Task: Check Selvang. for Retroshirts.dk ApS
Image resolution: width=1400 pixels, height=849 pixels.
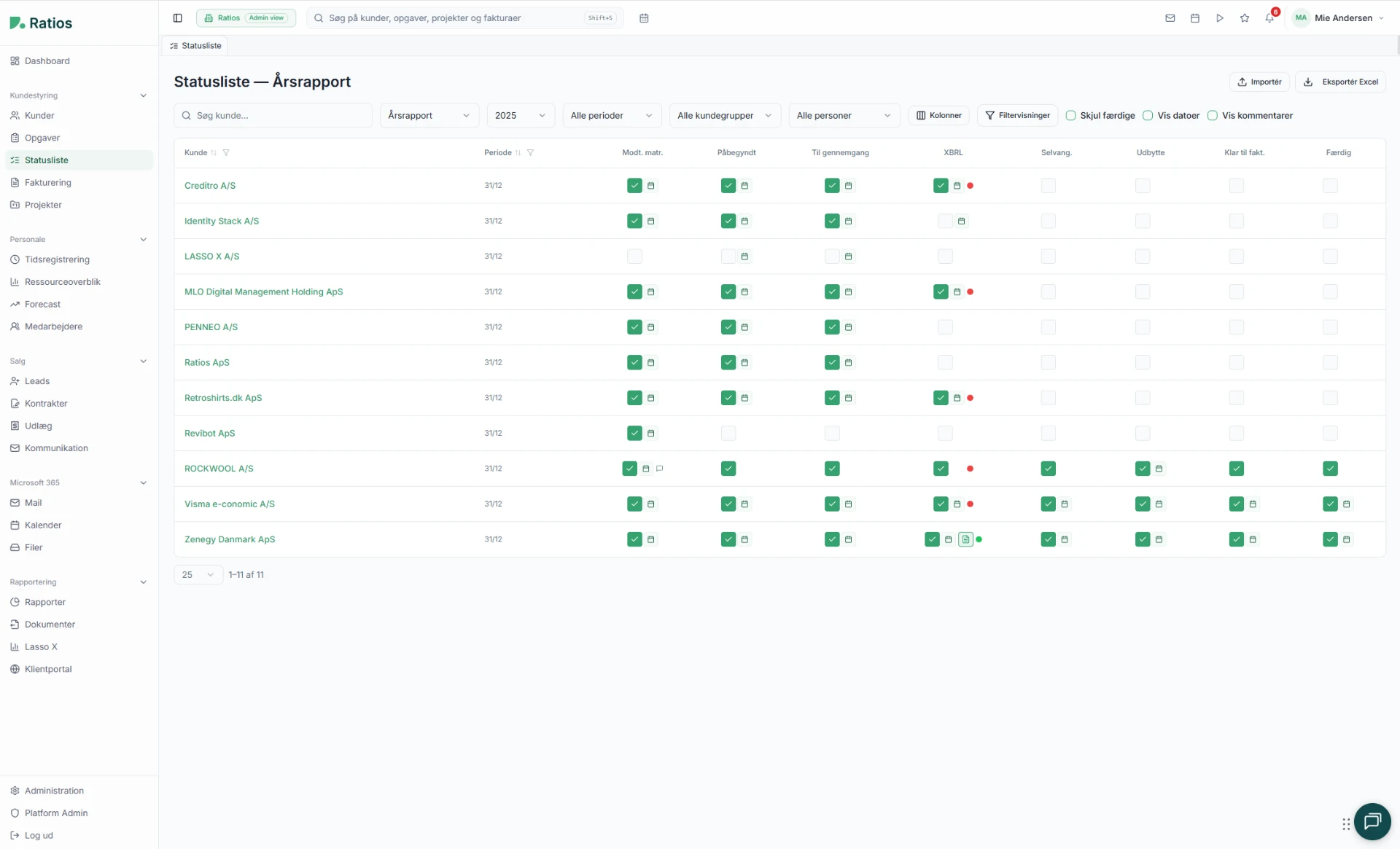Action: coord(1048,398)
